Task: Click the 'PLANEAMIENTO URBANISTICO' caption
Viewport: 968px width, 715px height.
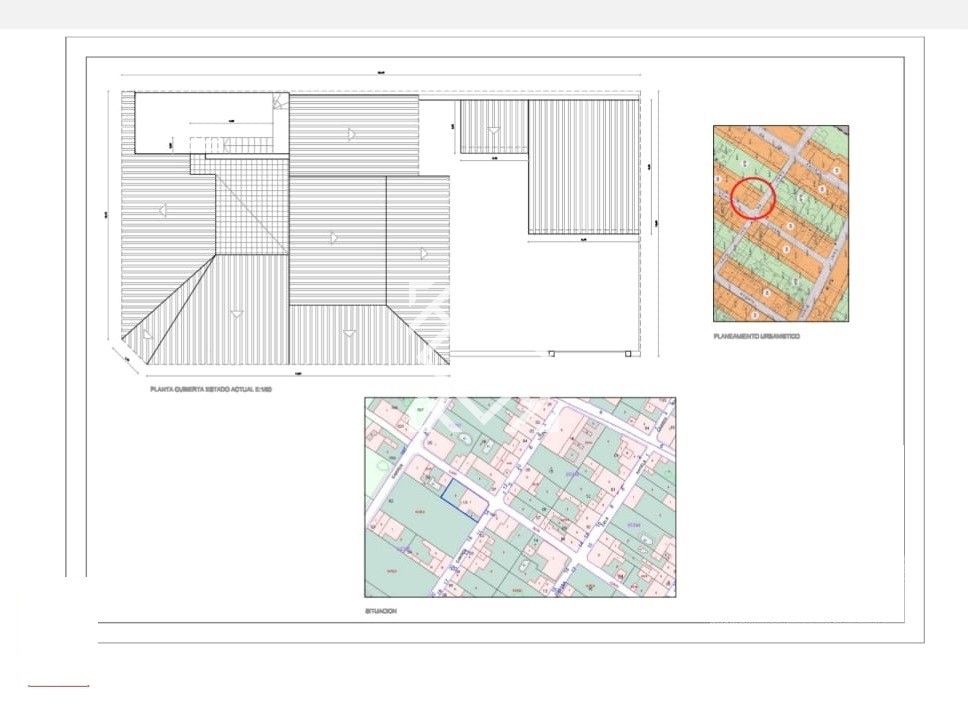Action: tap(756, 337)
